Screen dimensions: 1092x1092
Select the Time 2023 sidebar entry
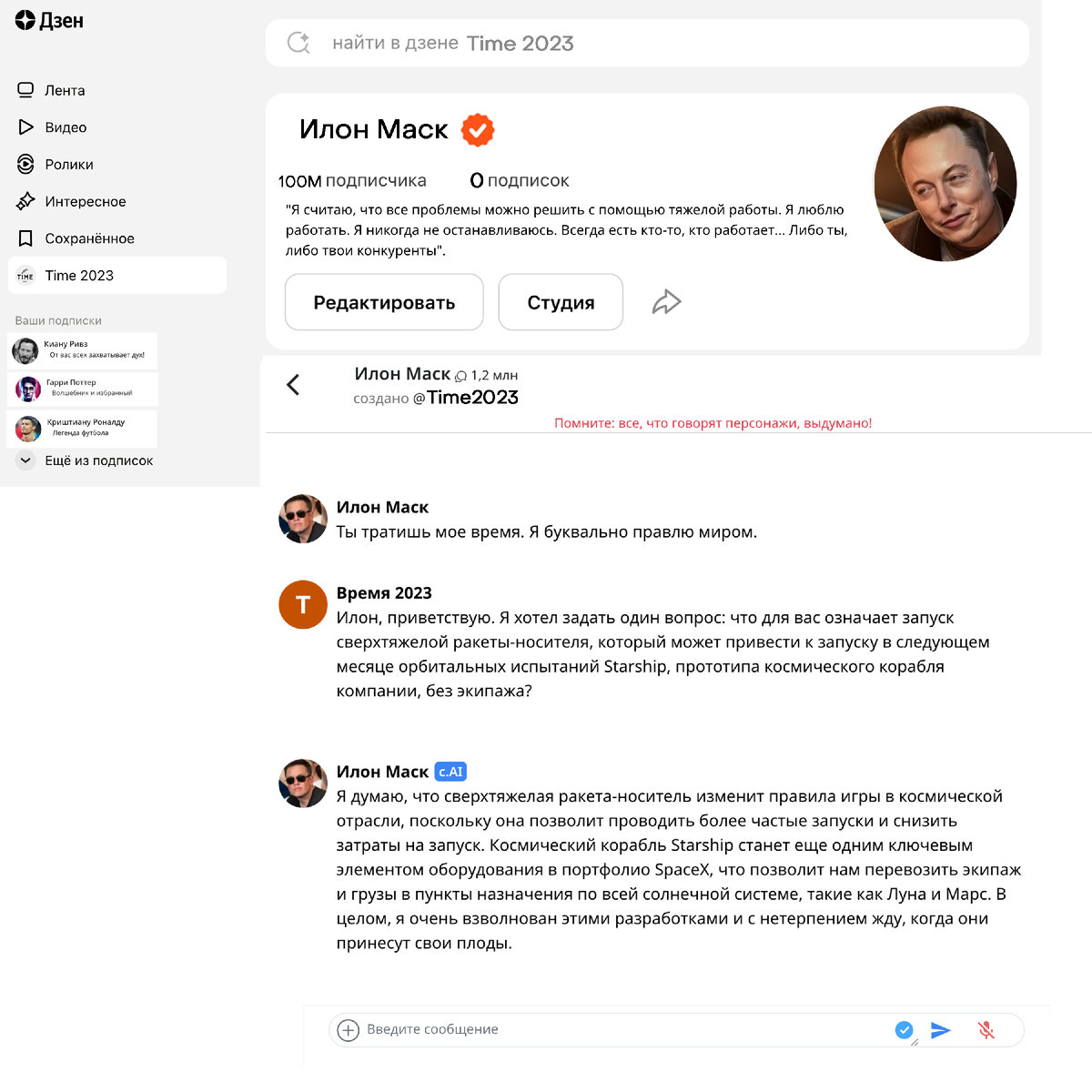(x=116, y=276)
